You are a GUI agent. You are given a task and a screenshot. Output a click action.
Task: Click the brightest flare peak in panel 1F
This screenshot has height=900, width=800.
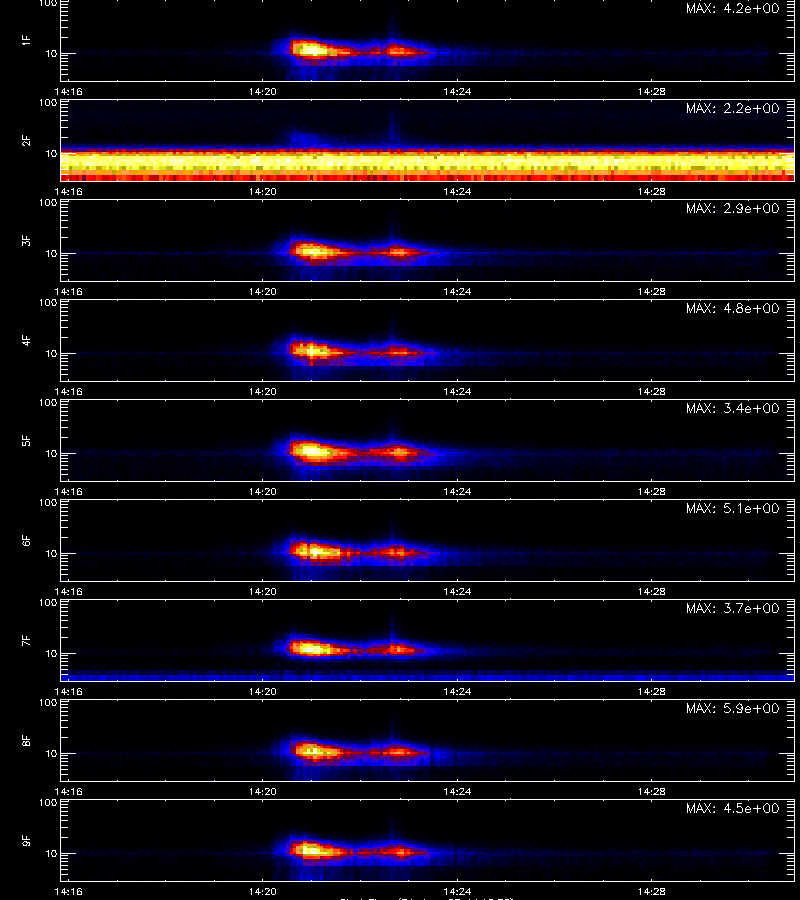coord(311,49)
